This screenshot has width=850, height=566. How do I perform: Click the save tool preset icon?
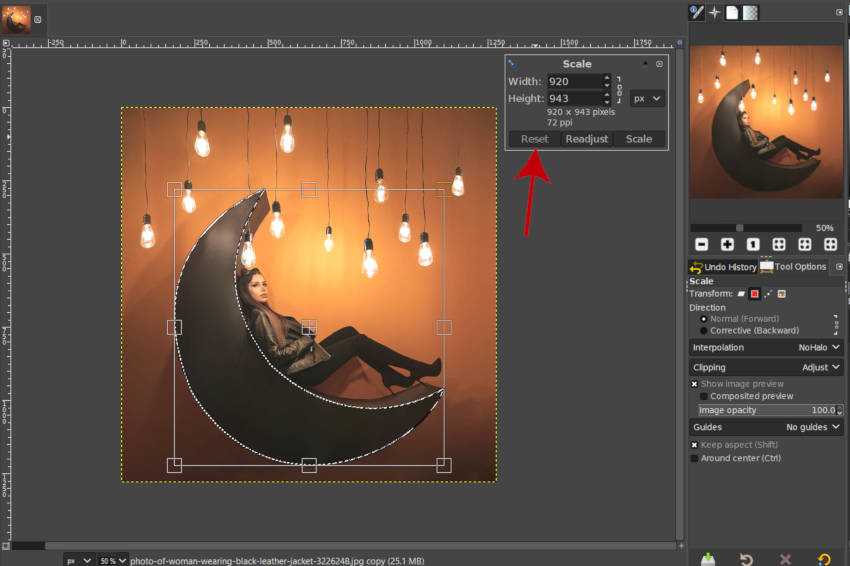708,559
